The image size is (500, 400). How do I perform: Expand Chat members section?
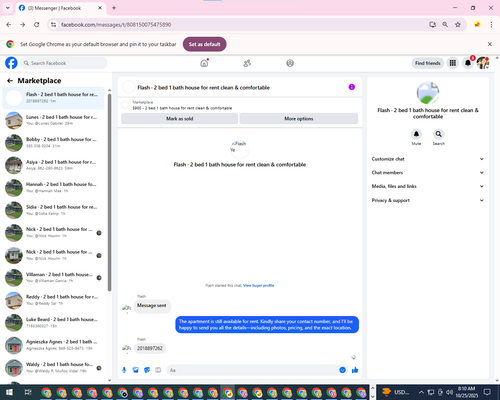[428, 173]
